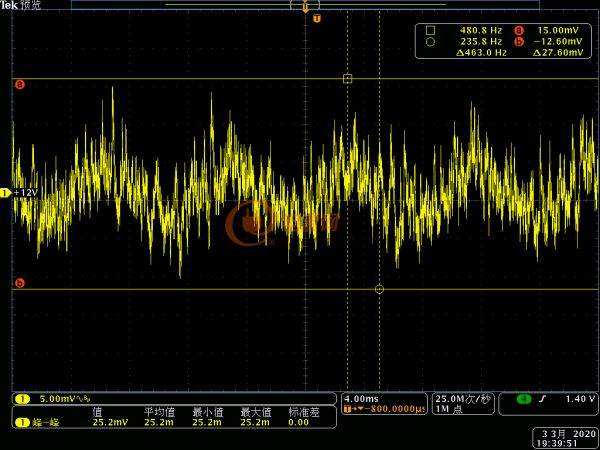Screen dimensions: 600x450
Task: Click orange b badge in readout box
Action: coord(518,41)
